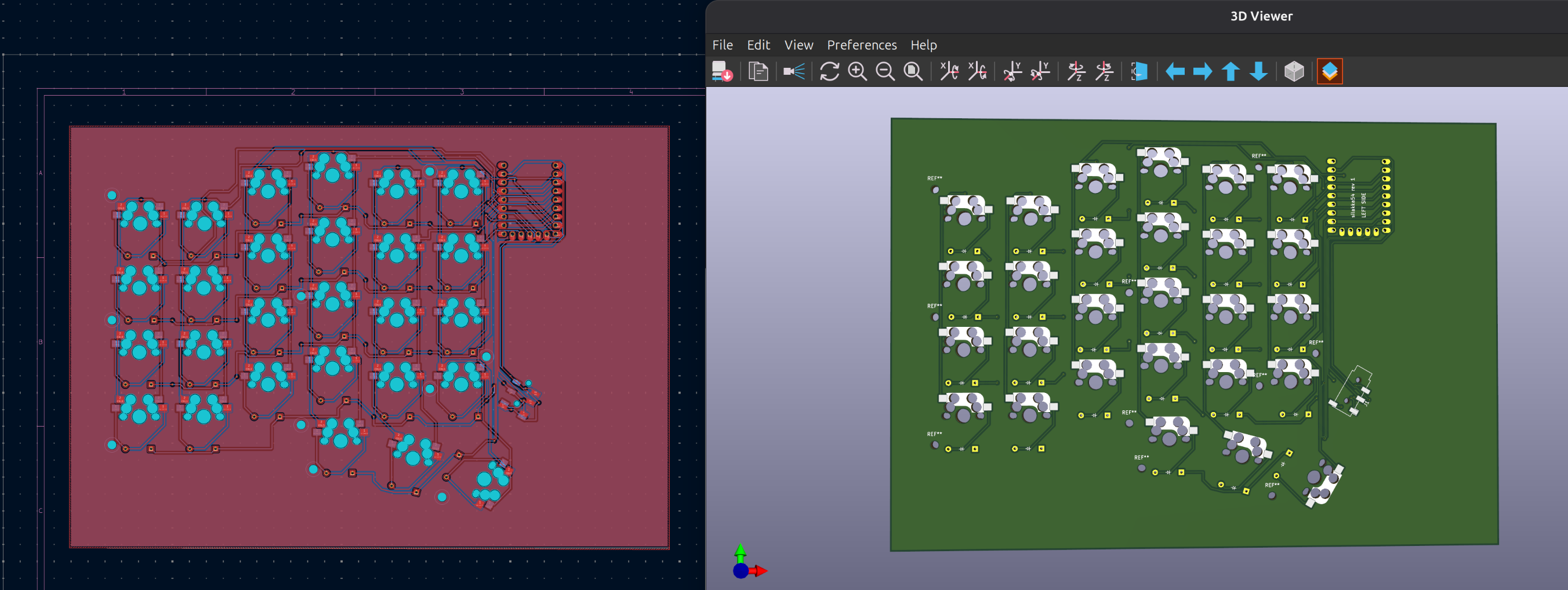Rotate board clockwise around Z axis
Viewport: 1568px width, 590px height.
tap(1076, 72)
